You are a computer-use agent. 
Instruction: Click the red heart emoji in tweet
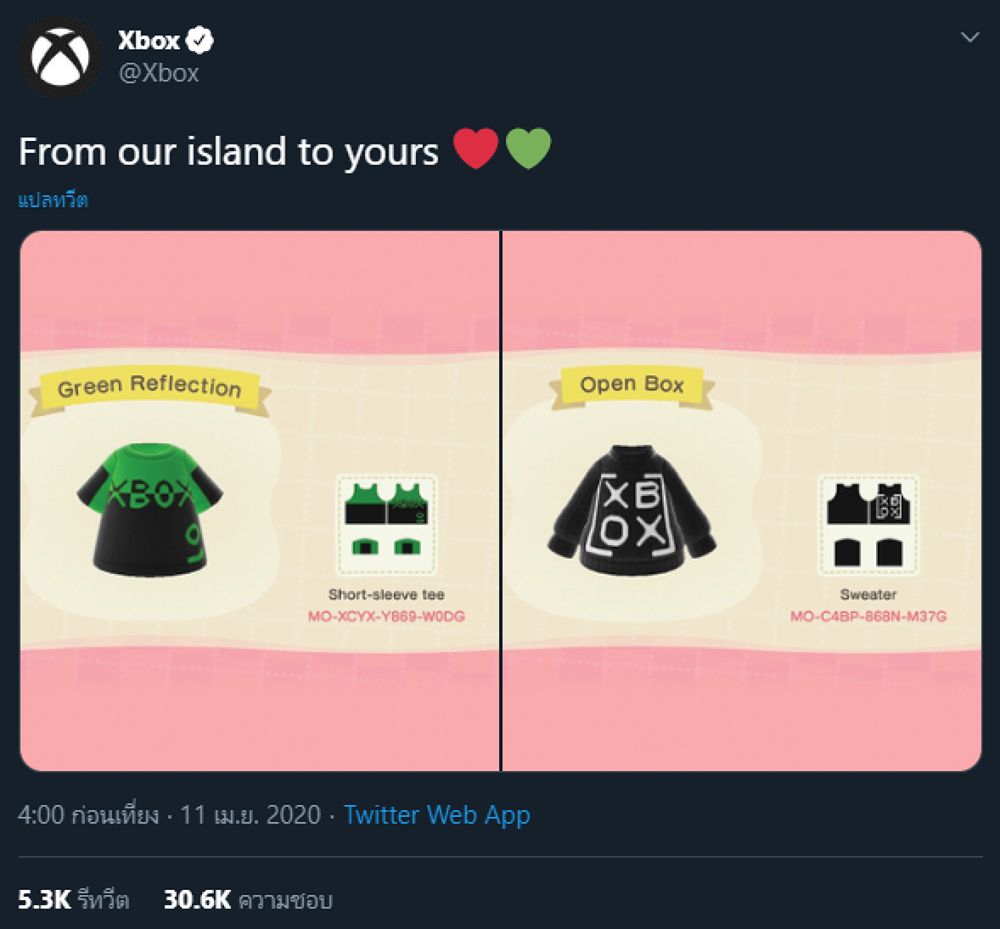coord(476,151)
